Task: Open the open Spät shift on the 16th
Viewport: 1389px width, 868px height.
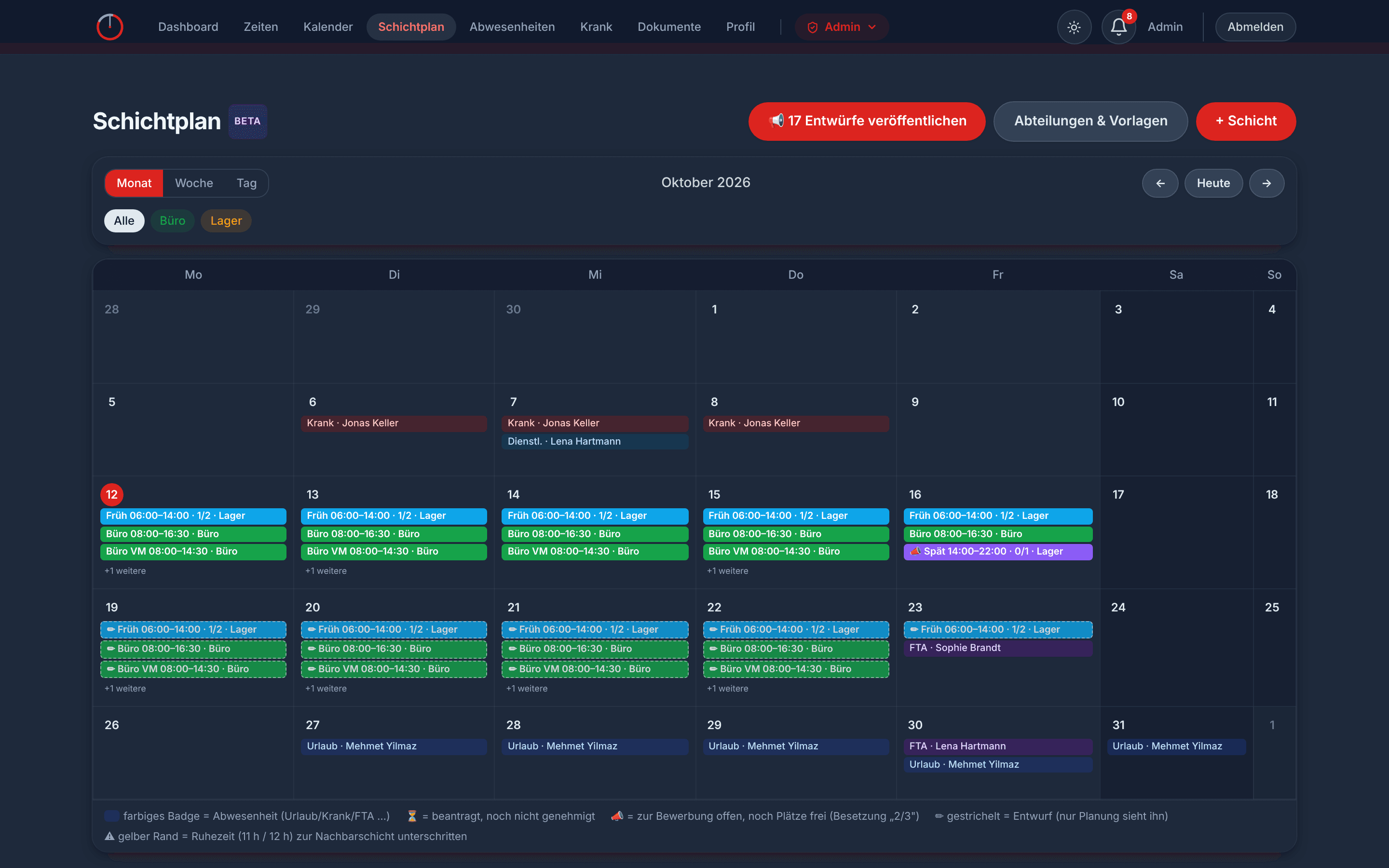Action: tap(997, 551)
